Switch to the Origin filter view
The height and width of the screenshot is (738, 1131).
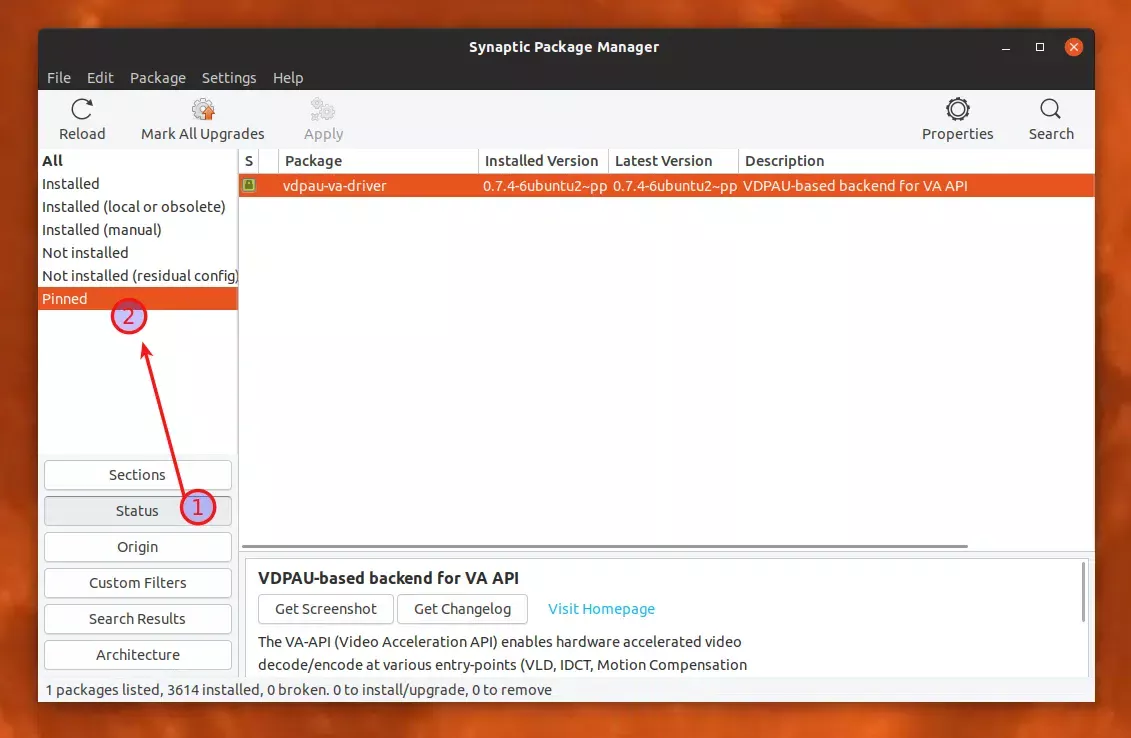[137, 547]
